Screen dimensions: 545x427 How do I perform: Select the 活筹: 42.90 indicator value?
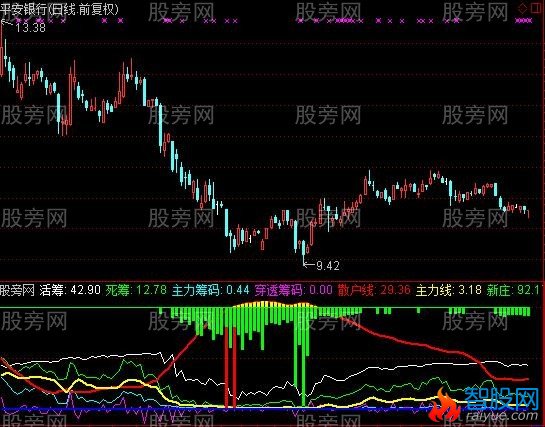(x=70, y=290)
